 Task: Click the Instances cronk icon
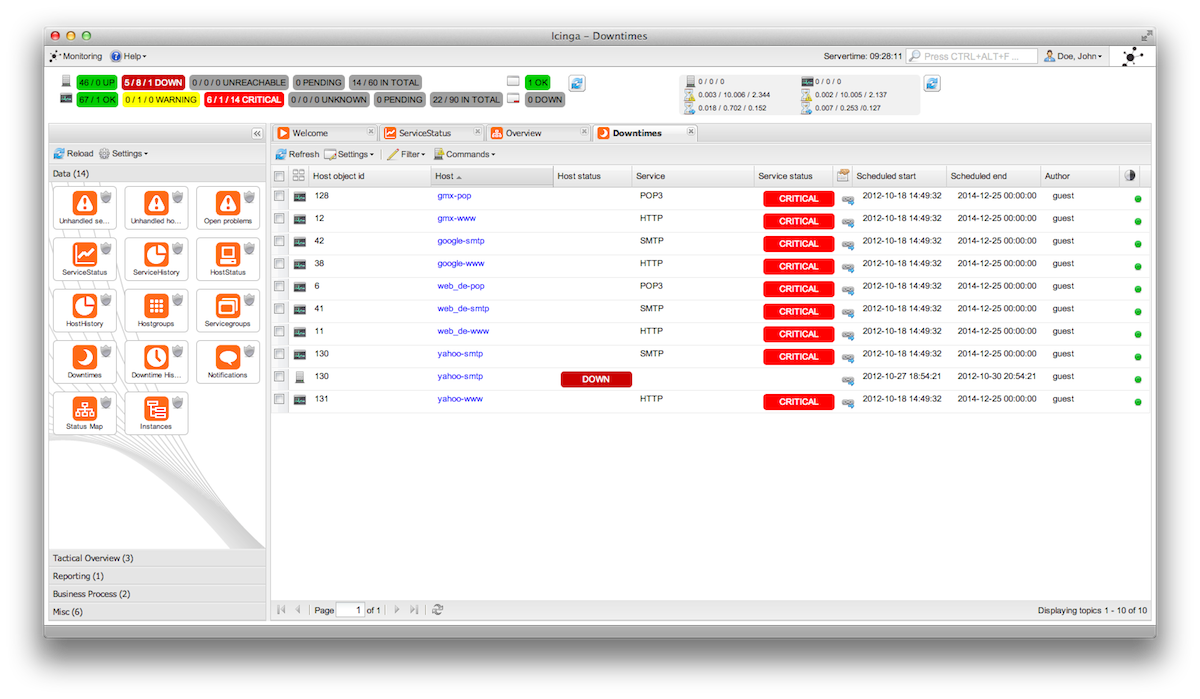point(155,408)
